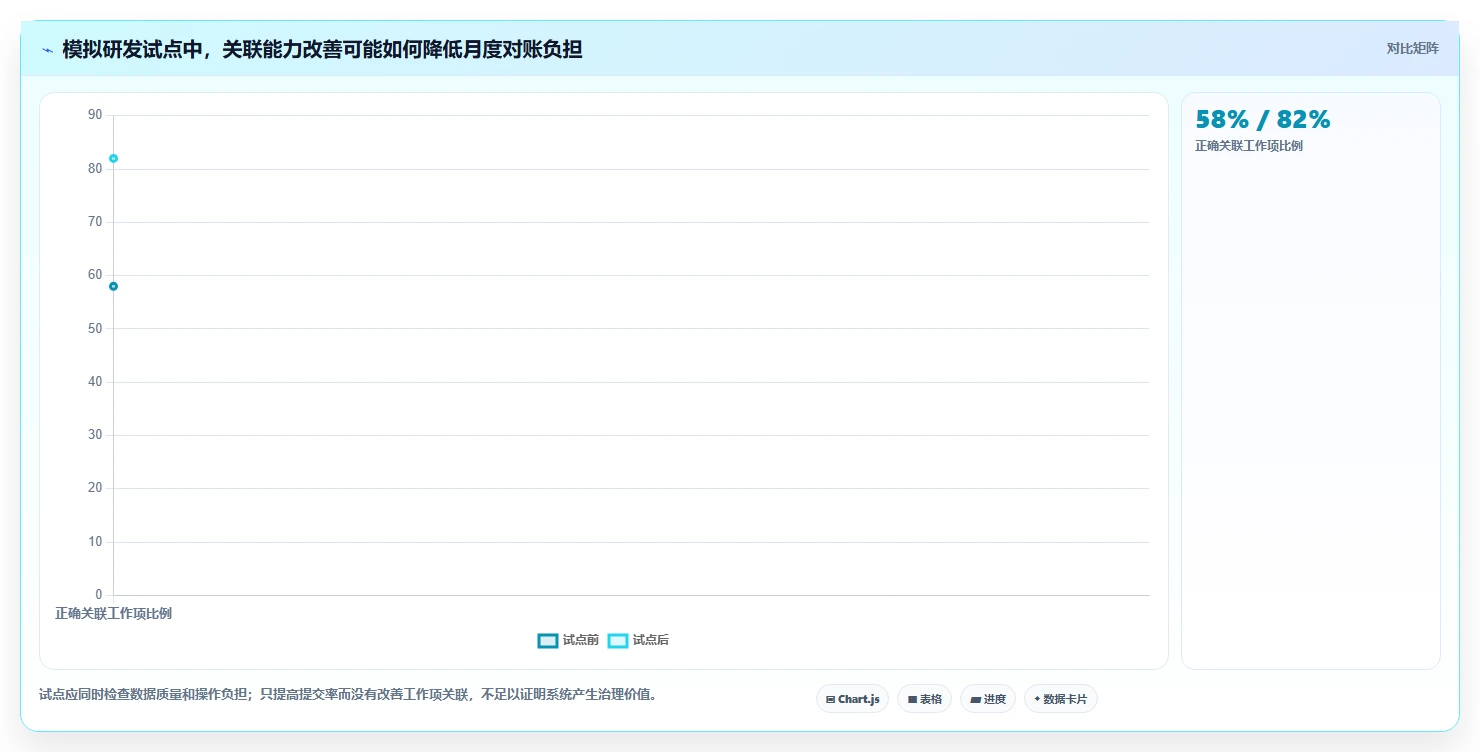Screen dimensions: 1480x752
Task: Click the footnote starting with 试点应同时检查
Action: tap(349, 694)
